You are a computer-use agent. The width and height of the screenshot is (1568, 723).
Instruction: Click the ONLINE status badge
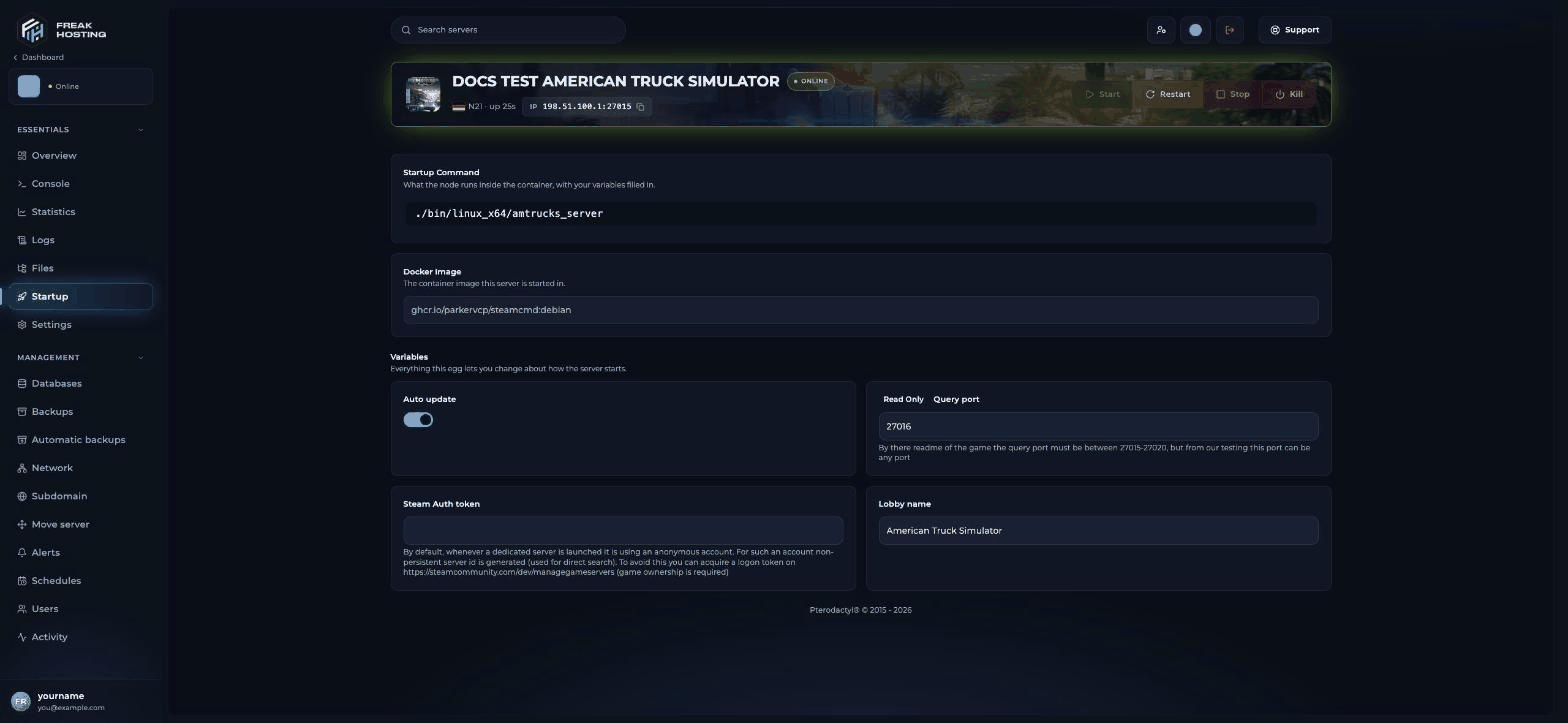click(x=811, y=81)
